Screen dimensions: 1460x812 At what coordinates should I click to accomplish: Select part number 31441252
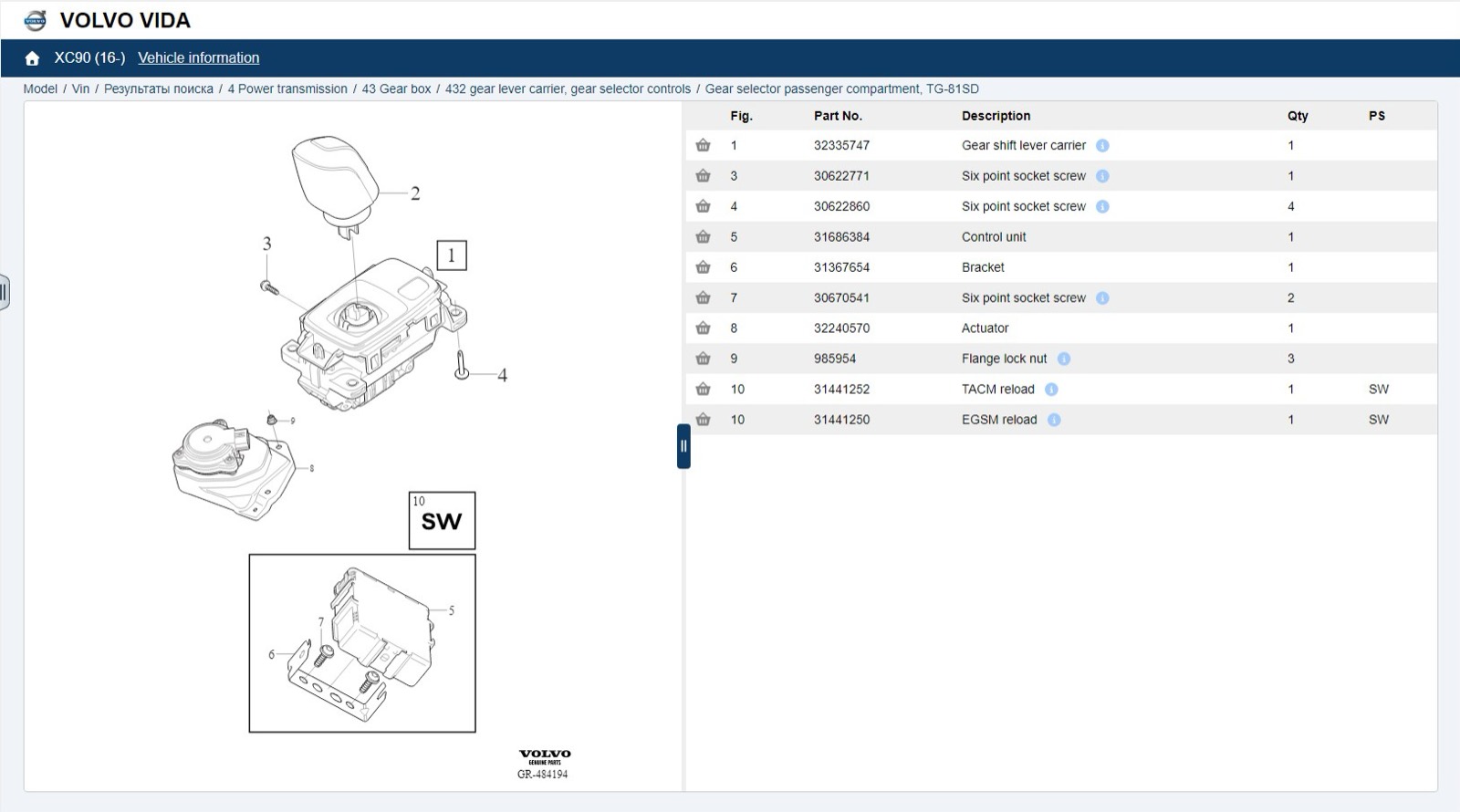[841, 389]
